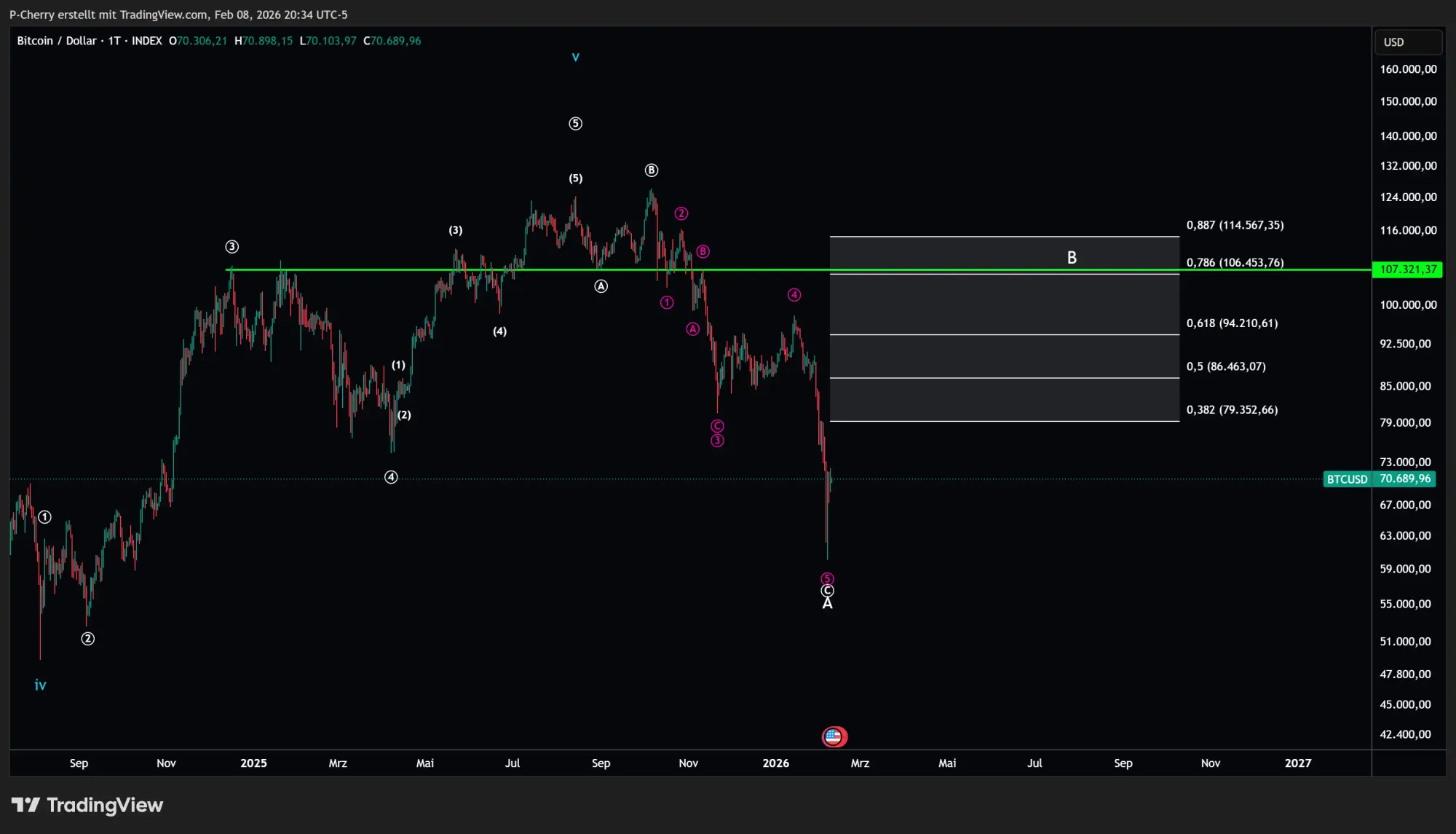
Task: Click the magenta circled ② label
Action: pos(681,213)
